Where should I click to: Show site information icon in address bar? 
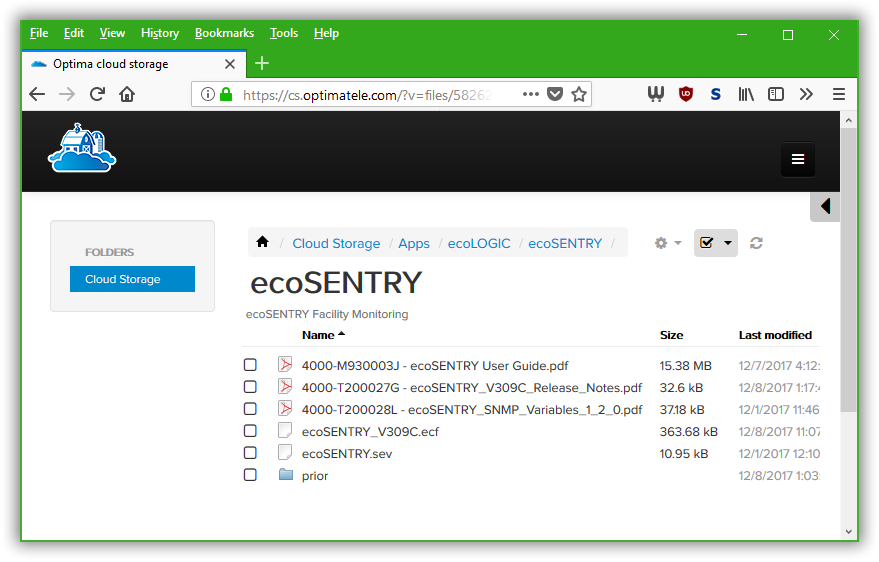point(207,94)
